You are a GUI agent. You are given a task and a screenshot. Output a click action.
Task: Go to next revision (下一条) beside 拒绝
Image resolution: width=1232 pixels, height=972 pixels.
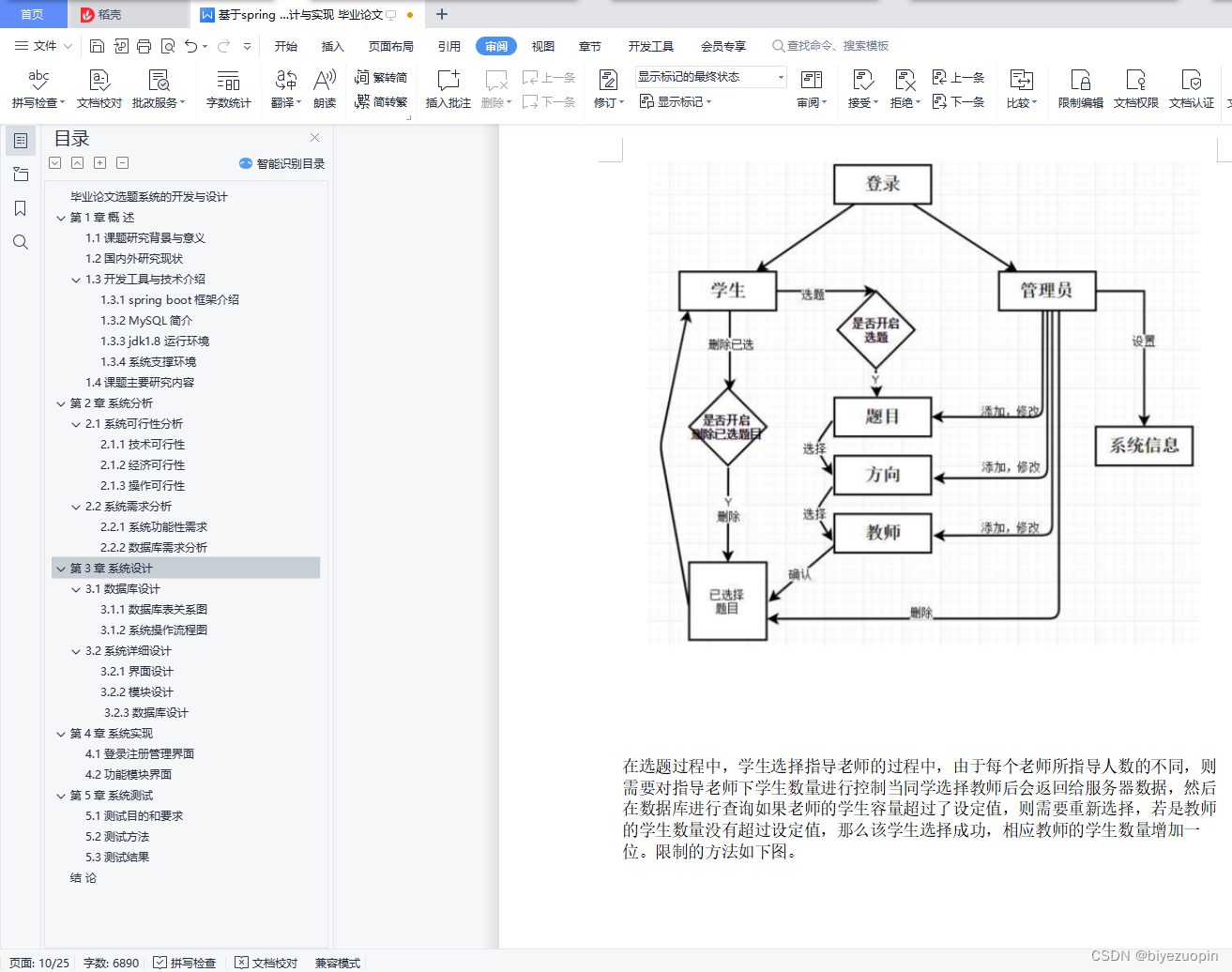pos(958,101)
